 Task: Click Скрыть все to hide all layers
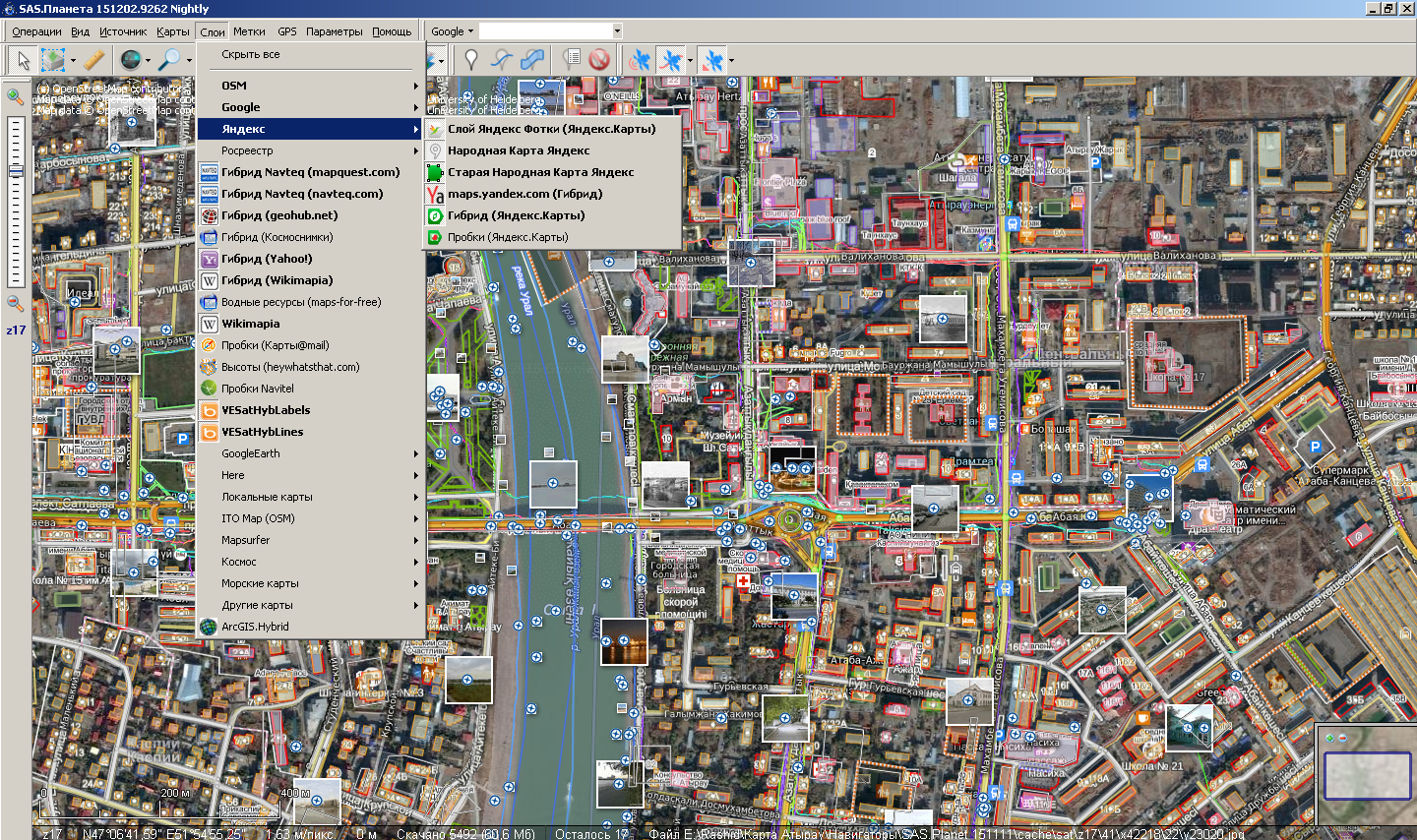(x=310, y=54)
